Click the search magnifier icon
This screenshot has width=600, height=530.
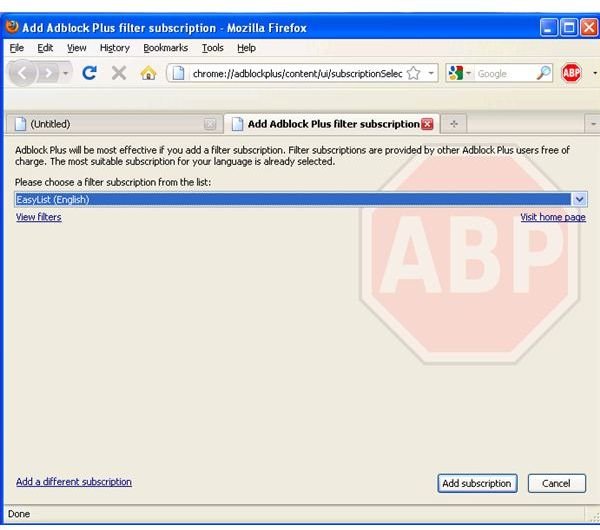point(543,73)
